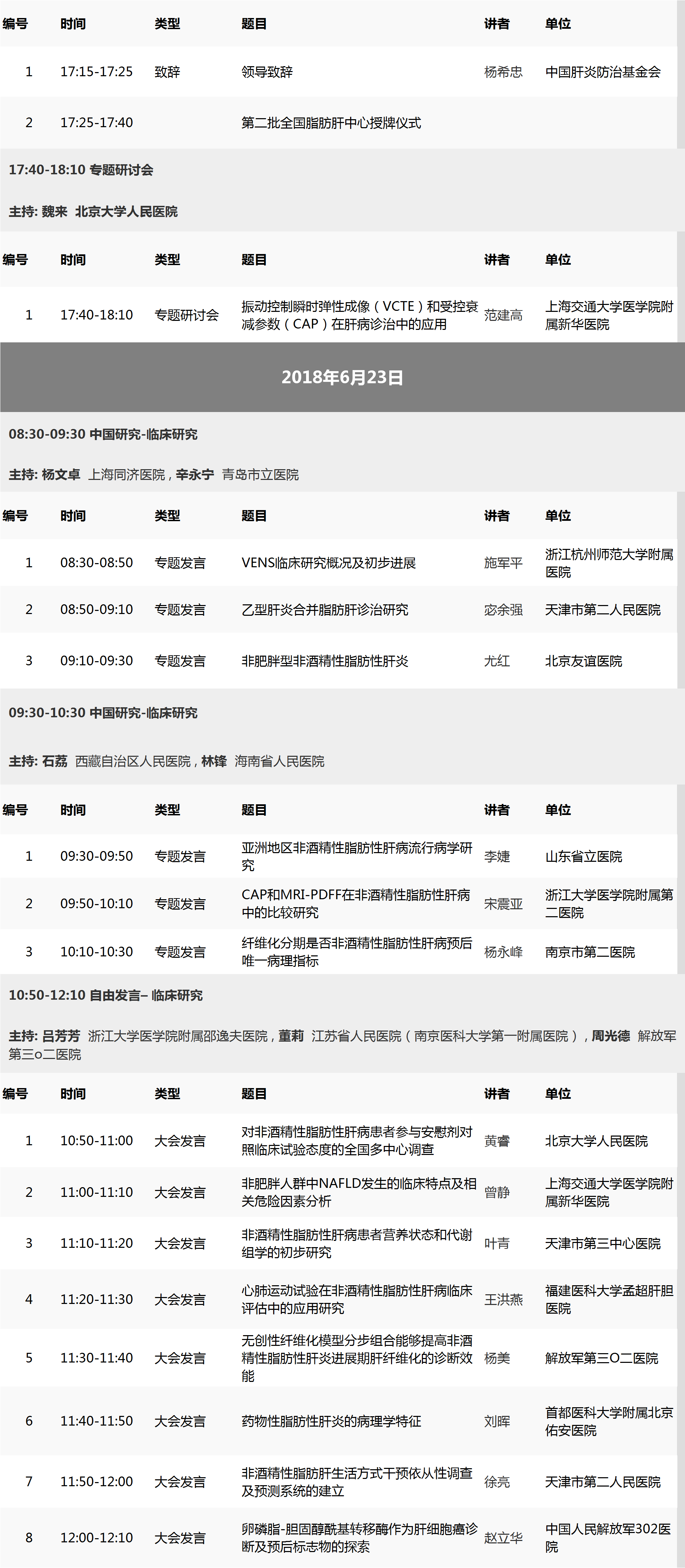Click host name 林锋
This screenshot has width=685, height=1568.
tap(214, 762)
